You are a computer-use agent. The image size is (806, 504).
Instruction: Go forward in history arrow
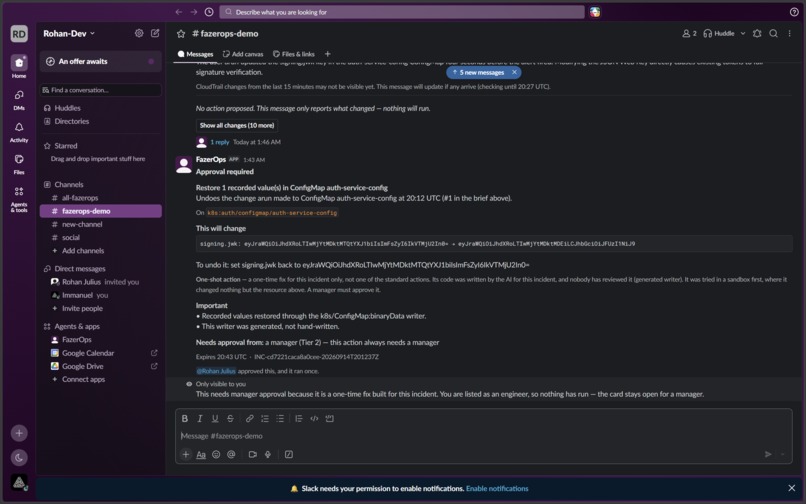(x=194, y=12)
